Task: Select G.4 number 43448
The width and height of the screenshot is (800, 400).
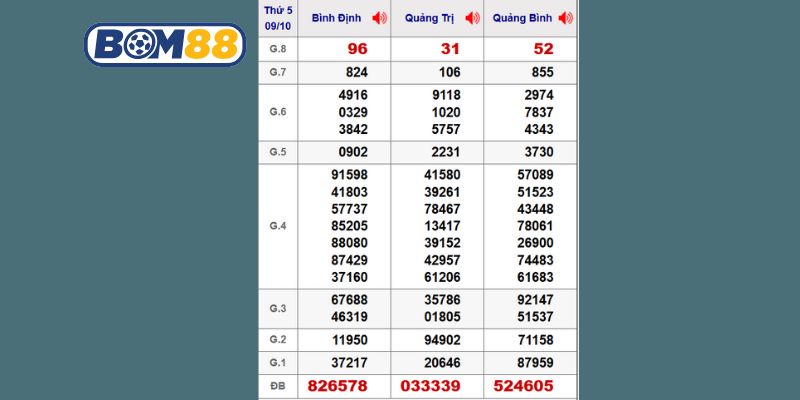Action: 535,209
